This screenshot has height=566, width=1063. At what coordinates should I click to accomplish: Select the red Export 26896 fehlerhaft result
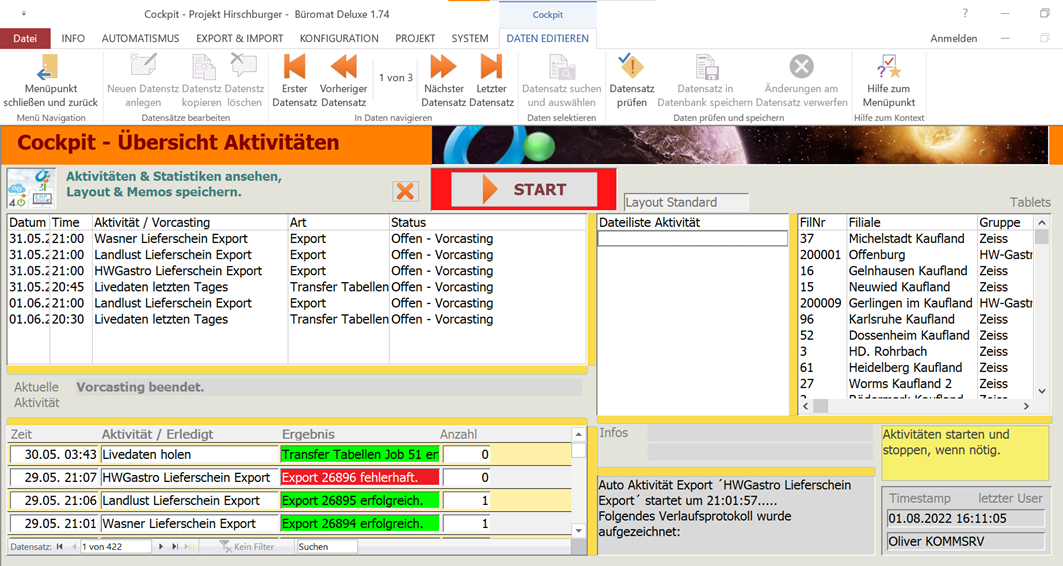360,478
